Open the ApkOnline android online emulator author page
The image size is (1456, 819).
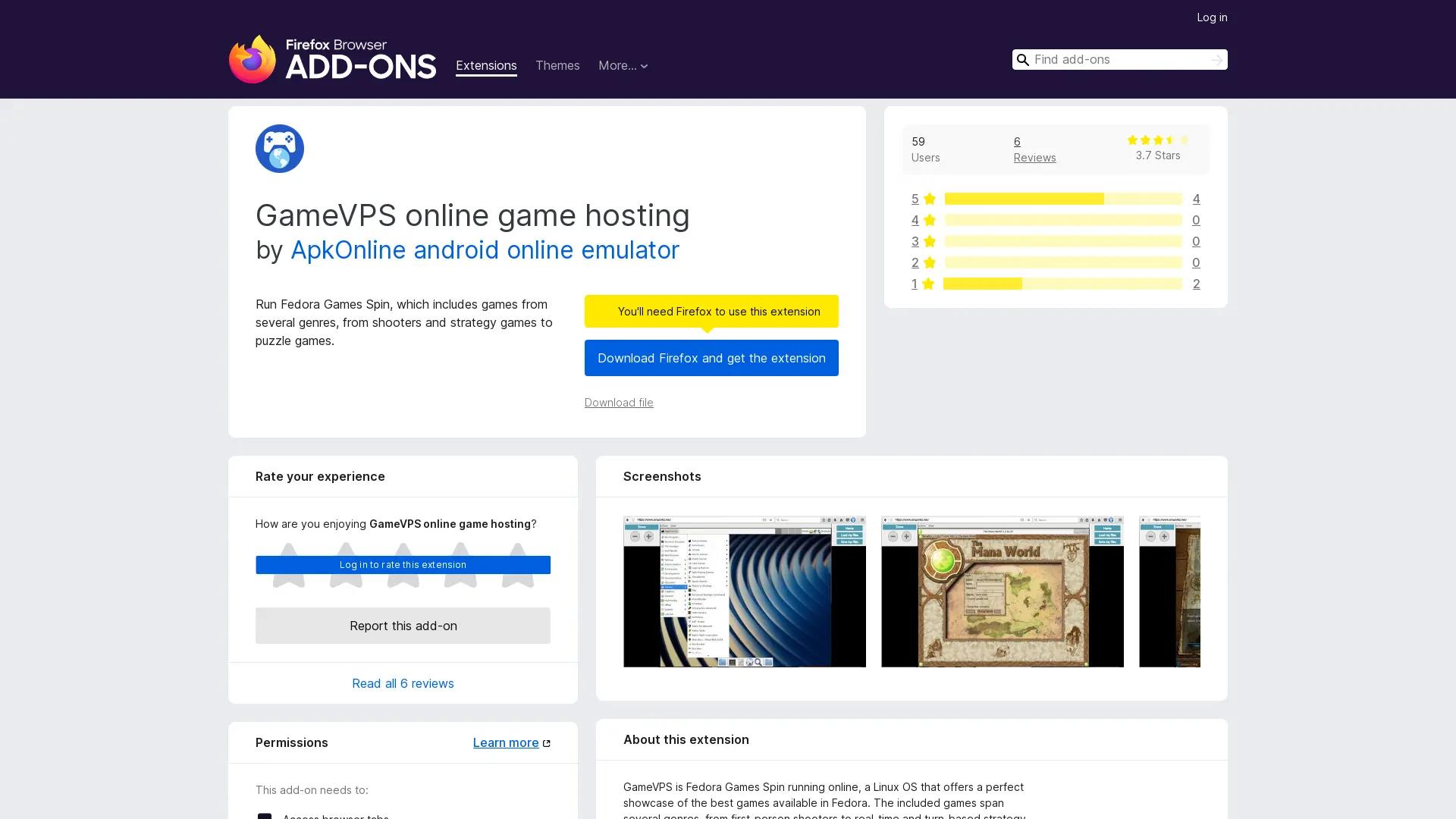485,250
